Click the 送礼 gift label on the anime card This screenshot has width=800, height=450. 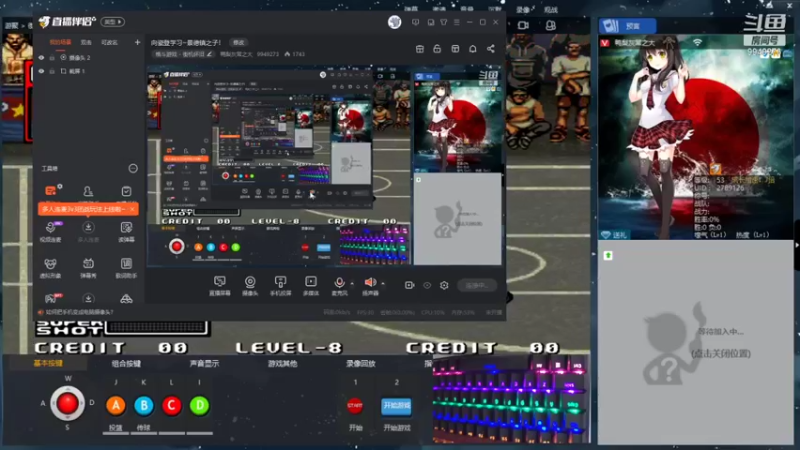point(615,235)
